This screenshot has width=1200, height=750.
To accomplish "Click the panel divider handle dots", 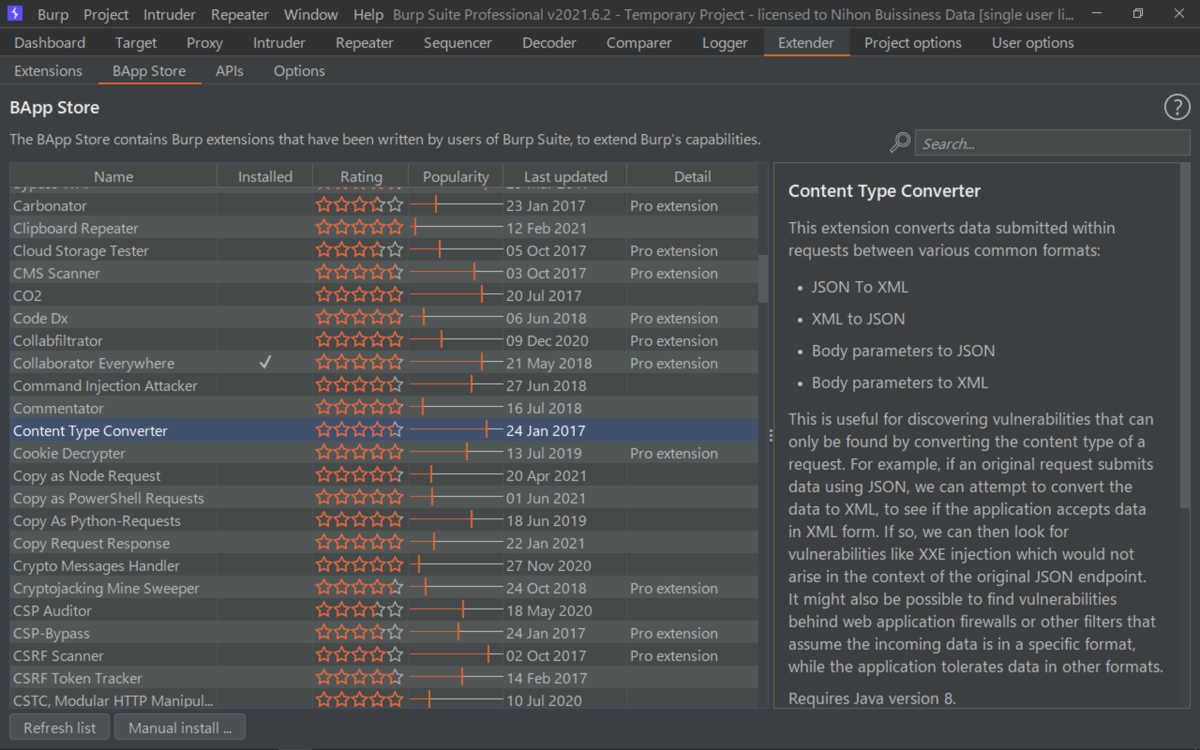I will (770, 436).
